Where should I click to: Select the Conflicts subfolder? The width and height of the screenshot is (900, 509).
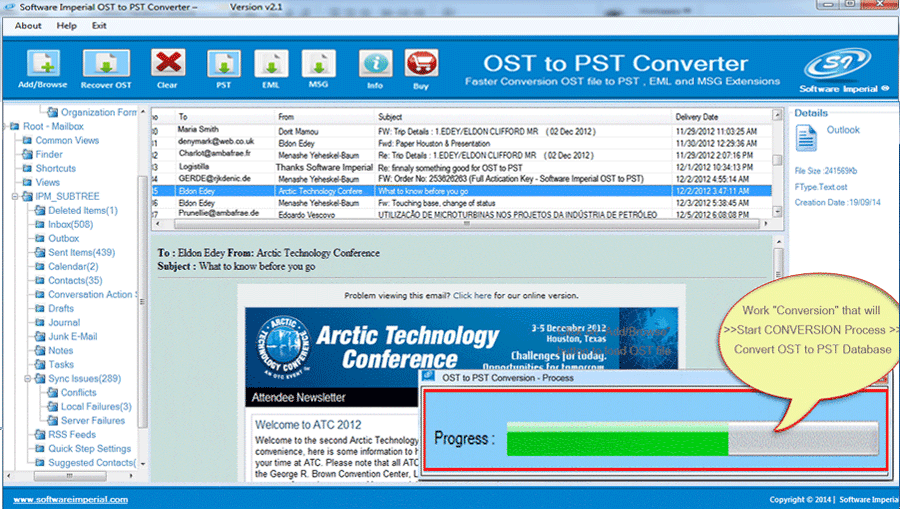79,393
